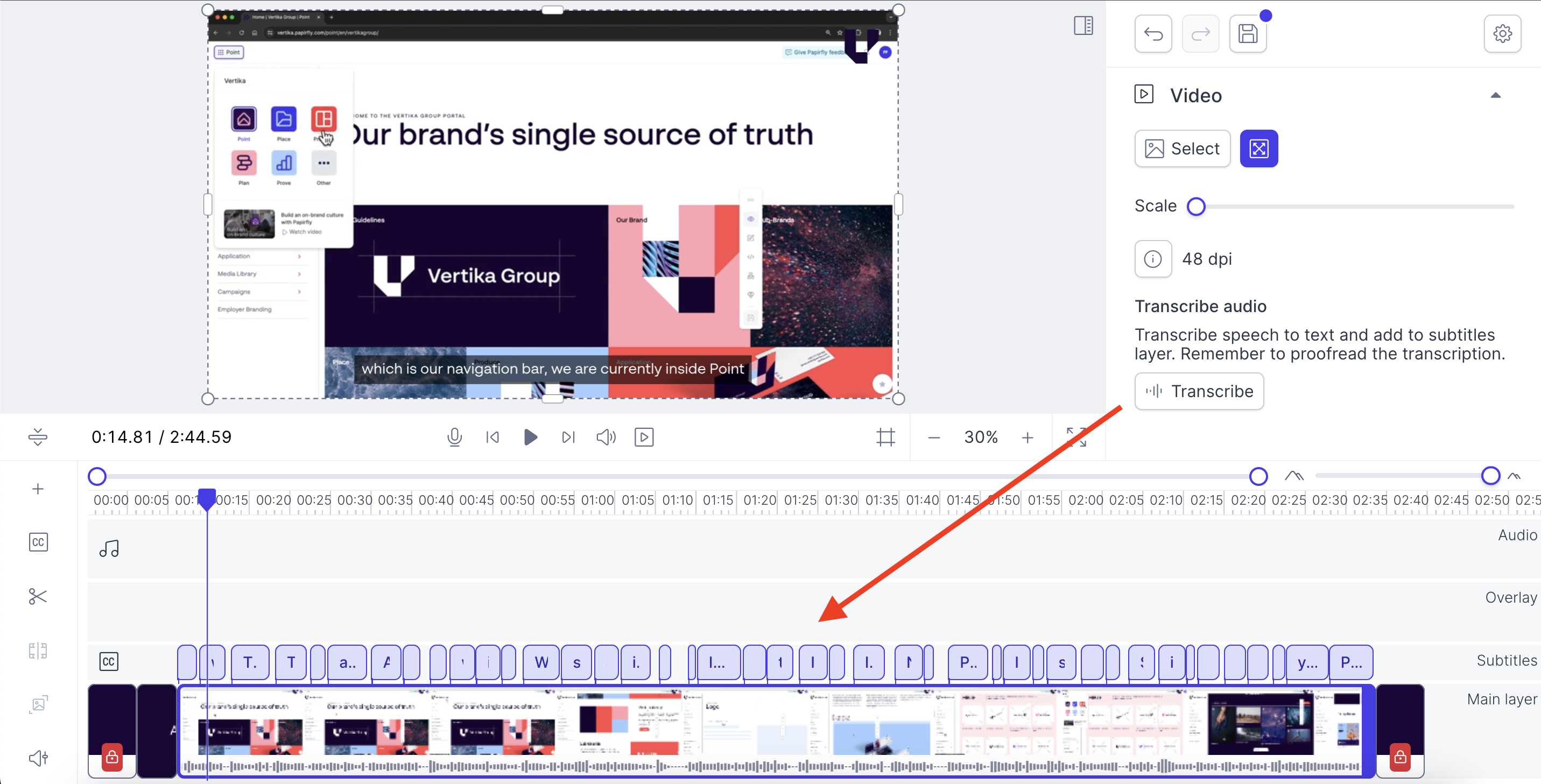Select the last subtitle block labeled P...
The height and width of the screenshot is (784, 1541).
(x=1351, y=662)
